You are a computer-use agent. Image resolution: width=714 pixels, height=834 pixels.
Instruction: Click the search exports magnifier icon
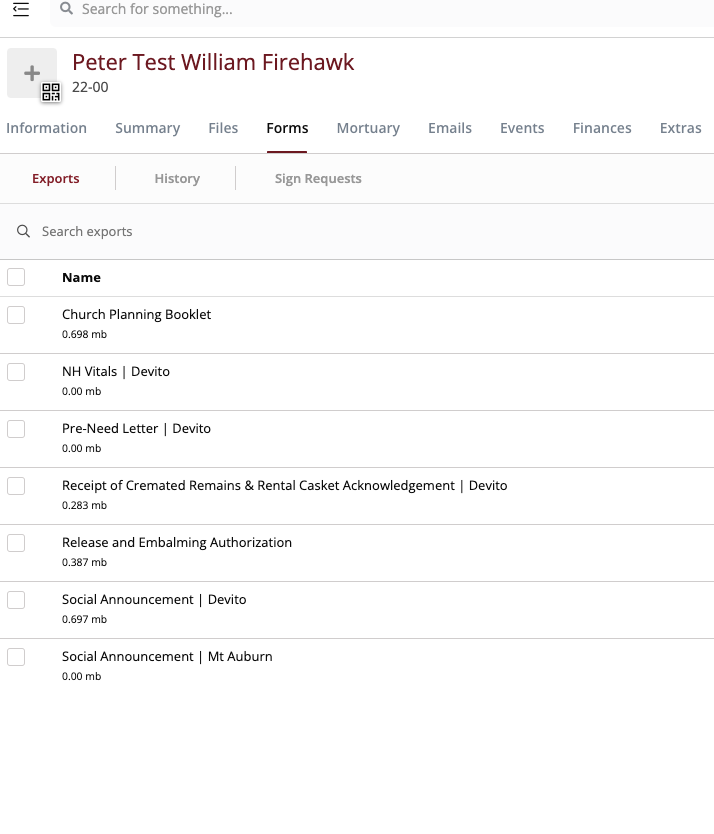tap(23, 231)
